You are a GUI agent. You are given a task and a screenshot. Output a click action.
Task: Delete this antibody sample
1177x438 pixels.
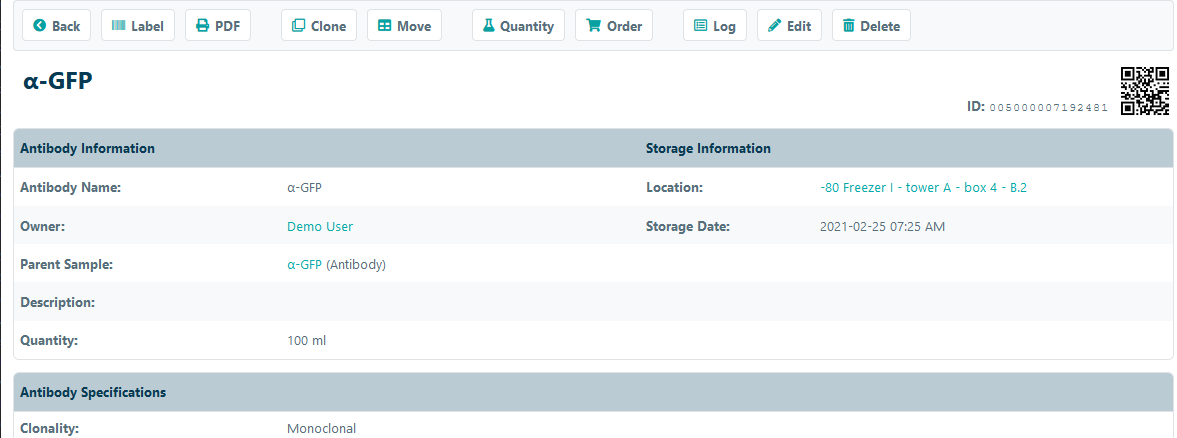[870, 26]
